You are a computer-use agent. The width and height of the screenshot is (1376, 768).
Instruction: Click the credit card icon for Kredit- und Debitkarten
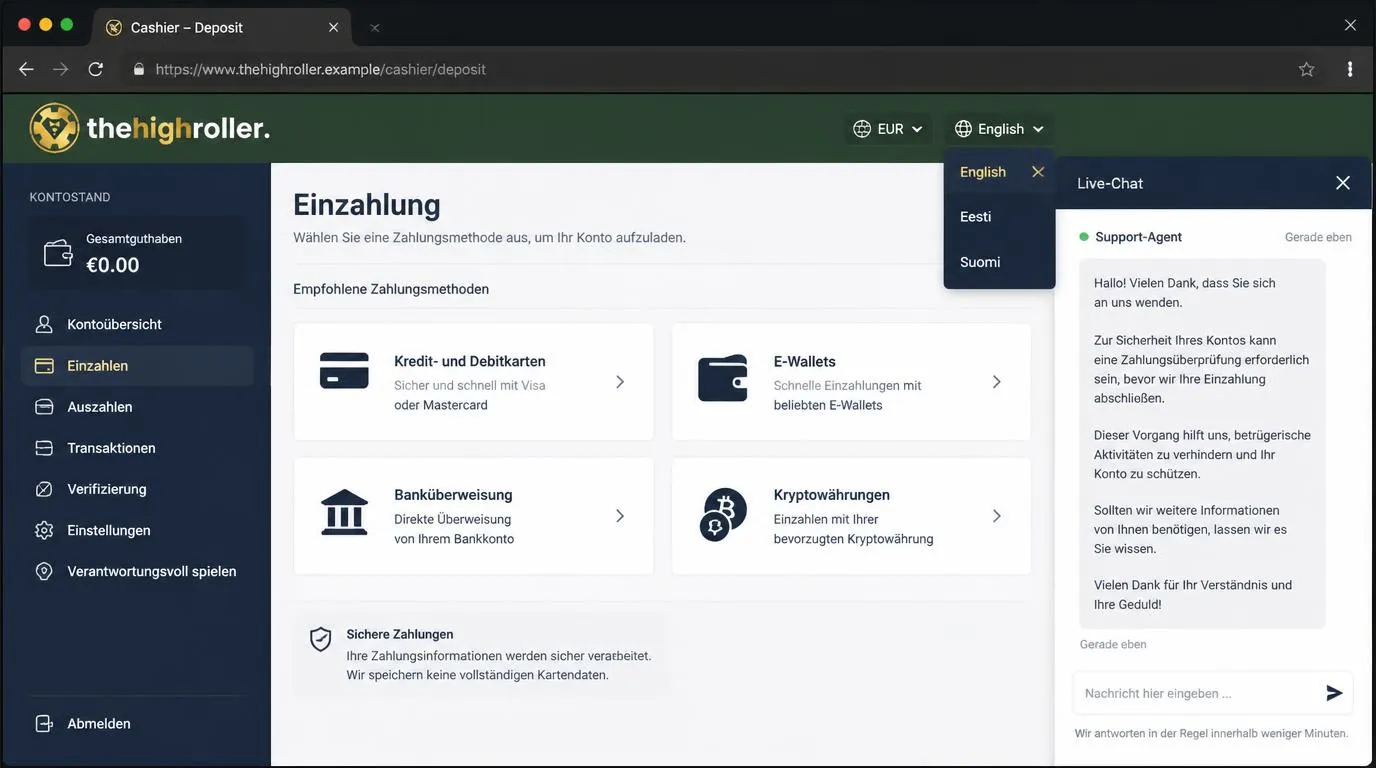(344, 370)
